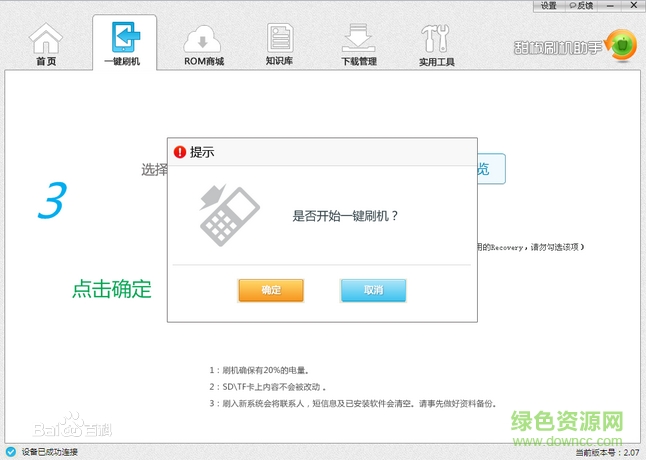The height and width of the screenshot is (460, 646).
Task: Click note 3 about 联系人 data backup
Action: (353, 403)
